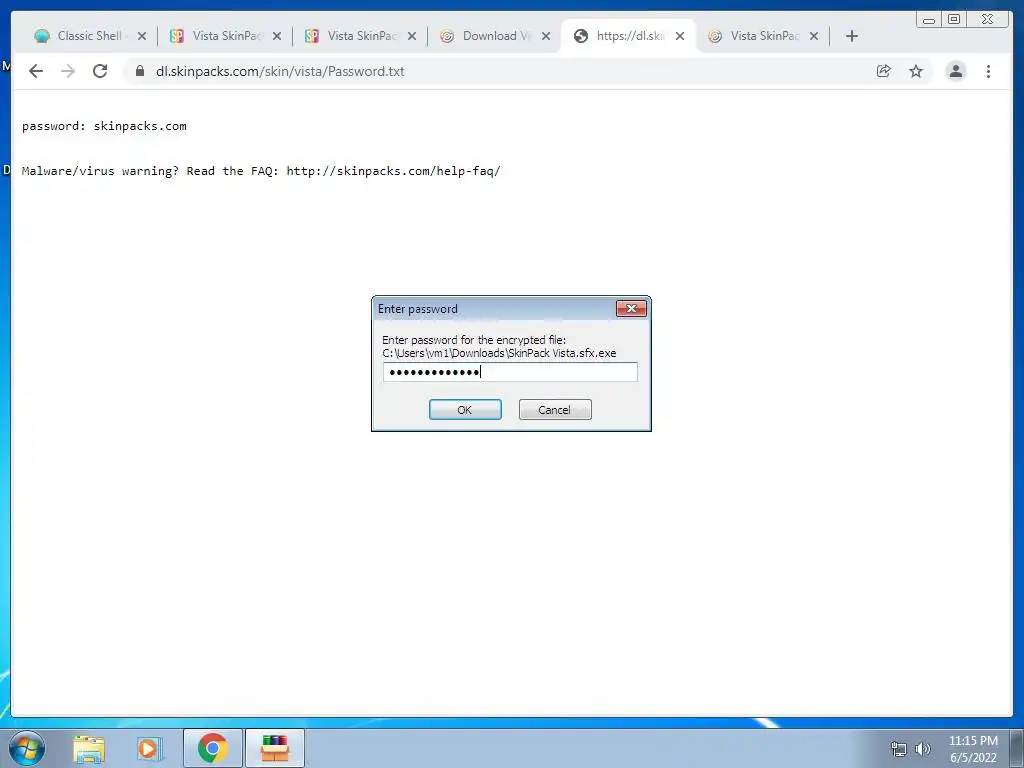Bookmark this page with star
The image size is (1024, 768).
(916, 71)
